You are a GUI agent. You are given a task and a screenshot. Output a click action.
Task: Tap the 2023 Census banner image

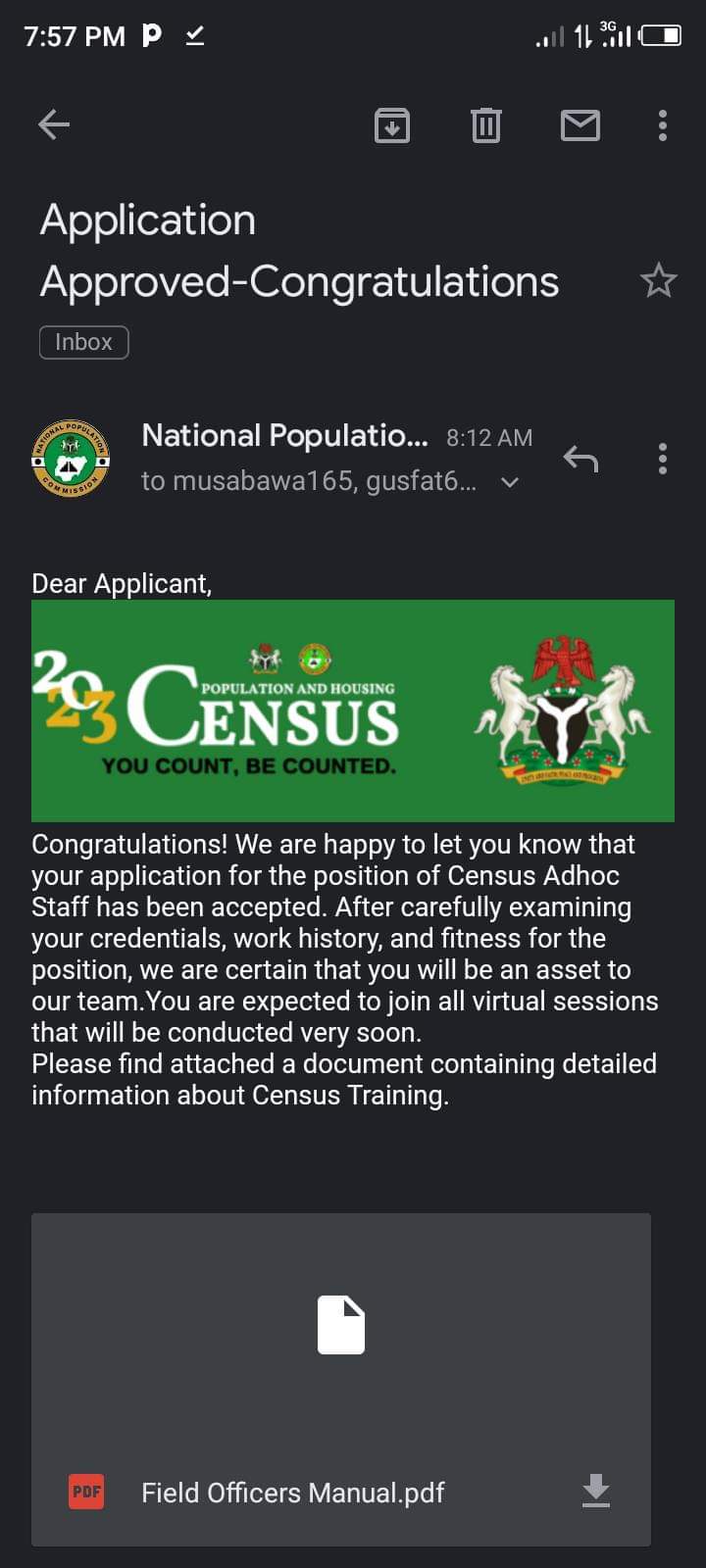[x=353, y=710]
